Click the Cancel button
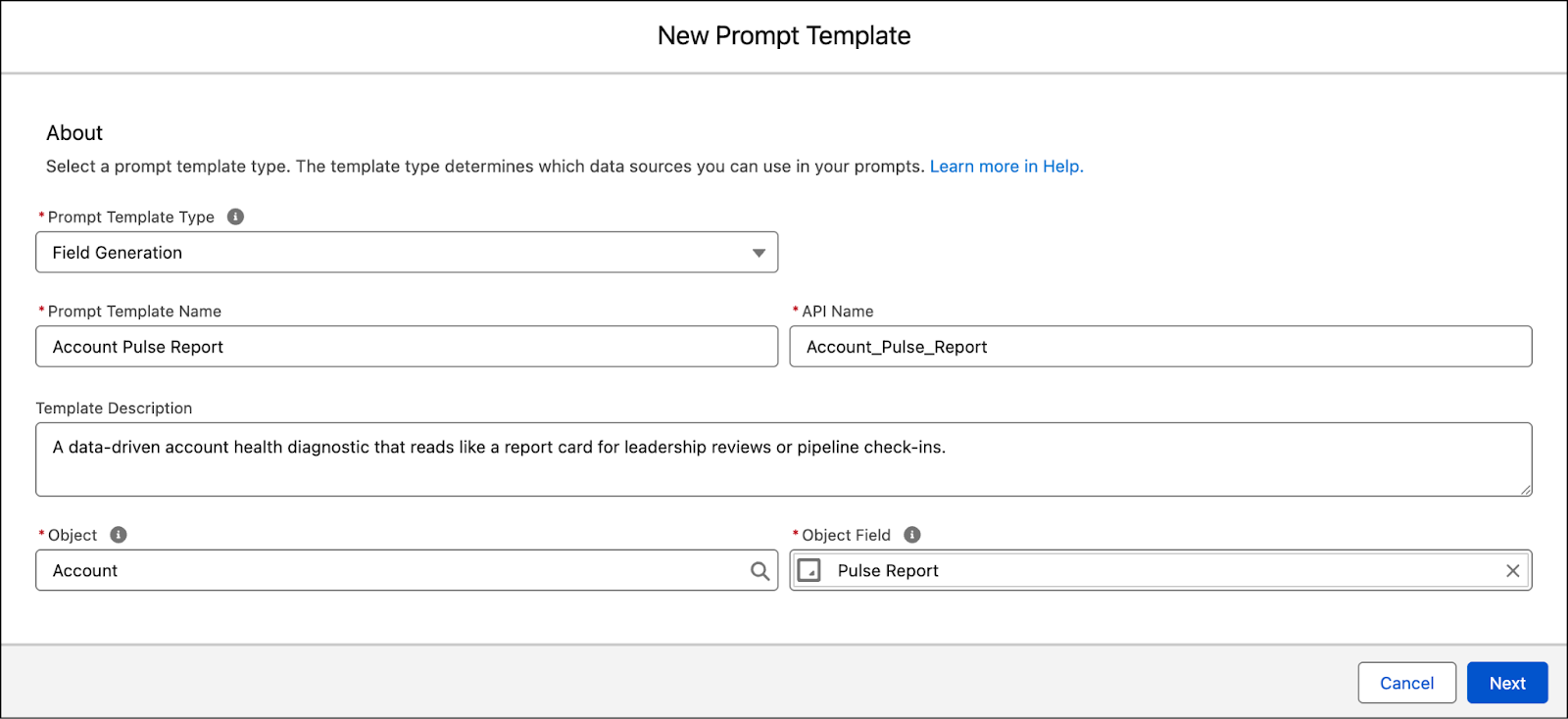Image resolution: width=1568 pixels, height=719 pixels. tap(1406, 683)
